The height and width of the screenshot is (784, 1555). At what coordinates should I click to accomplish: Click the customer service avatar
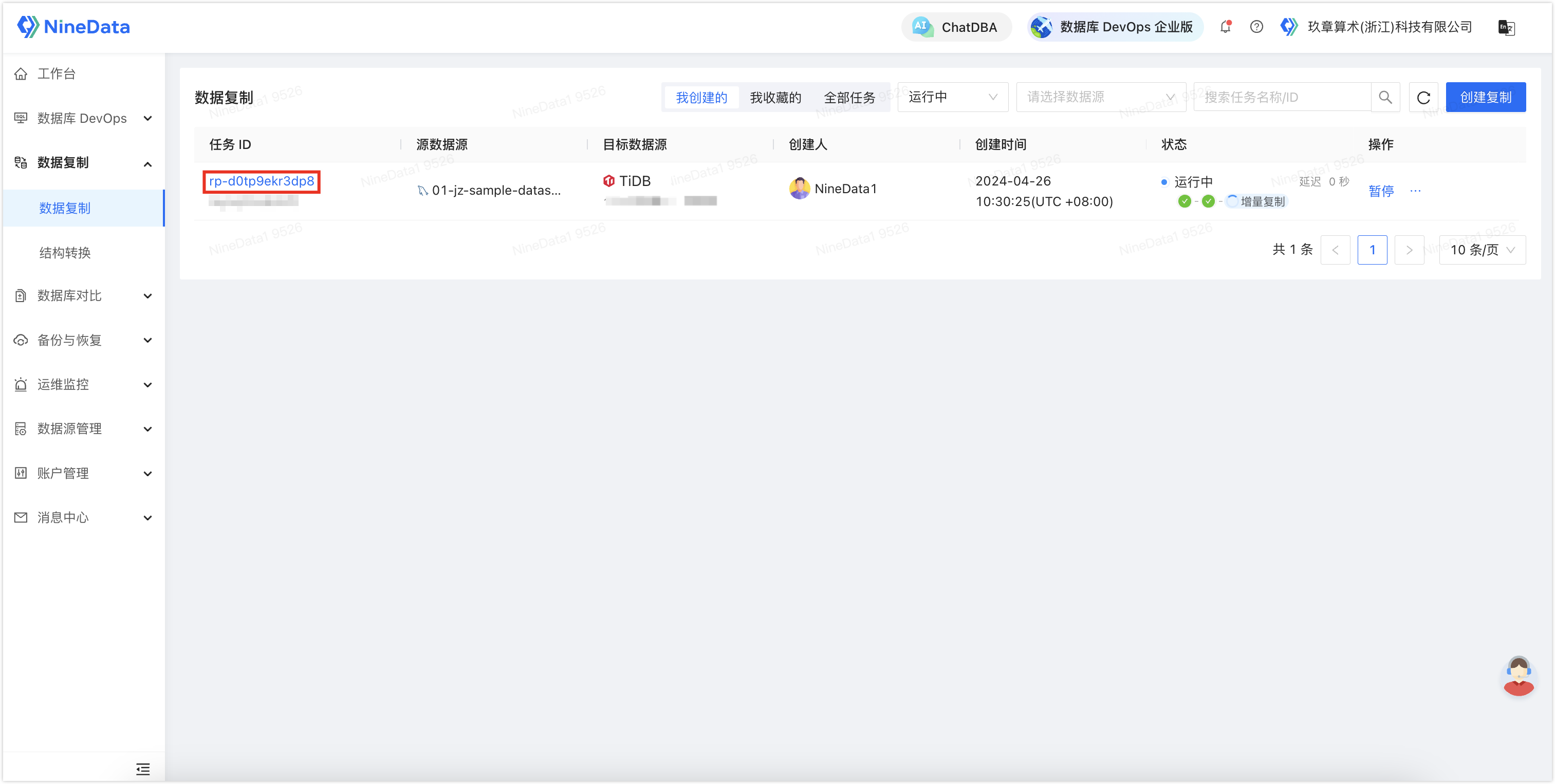pos(1517,676)
